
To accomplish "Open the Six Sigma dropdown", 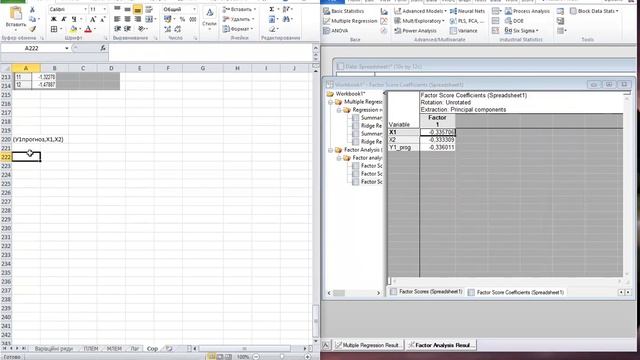I will (522, 31).
